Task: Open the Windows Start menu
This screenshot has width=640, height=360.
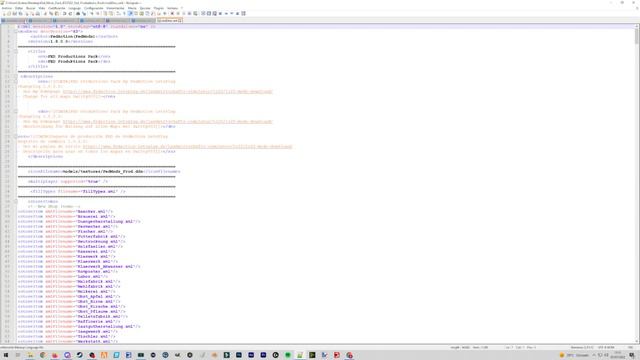Action: (6, 355)
